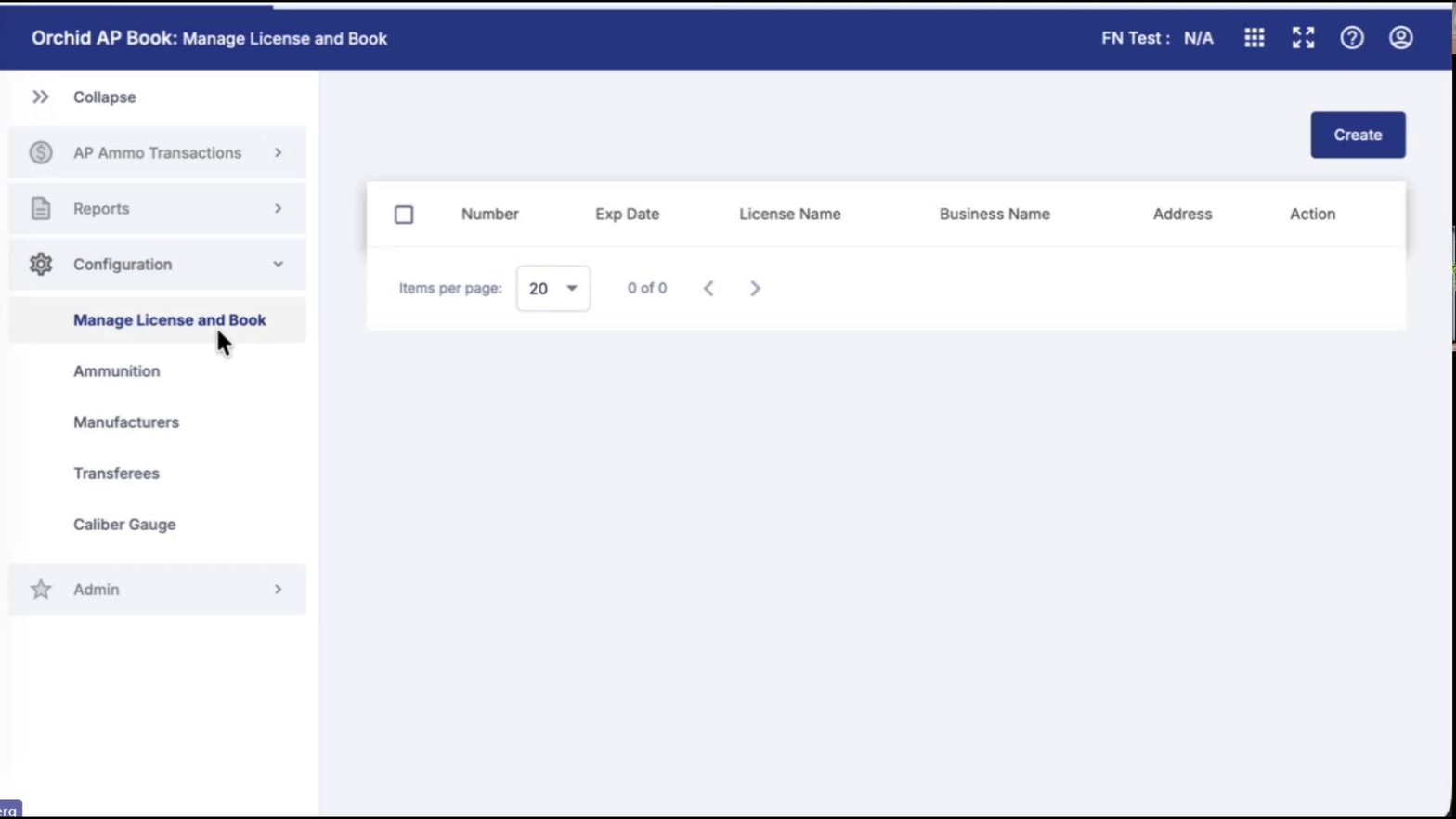
Task: Toggle fullscreen with the expand icon
Action: tap(1303, 38)
